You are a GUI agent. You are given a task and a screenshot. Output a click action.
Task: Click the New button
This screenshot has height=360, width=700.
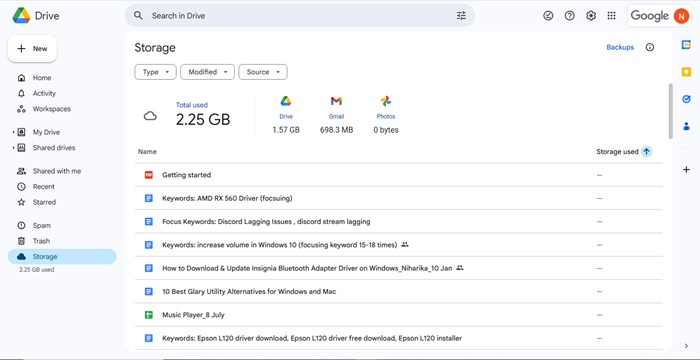(32, 49)
